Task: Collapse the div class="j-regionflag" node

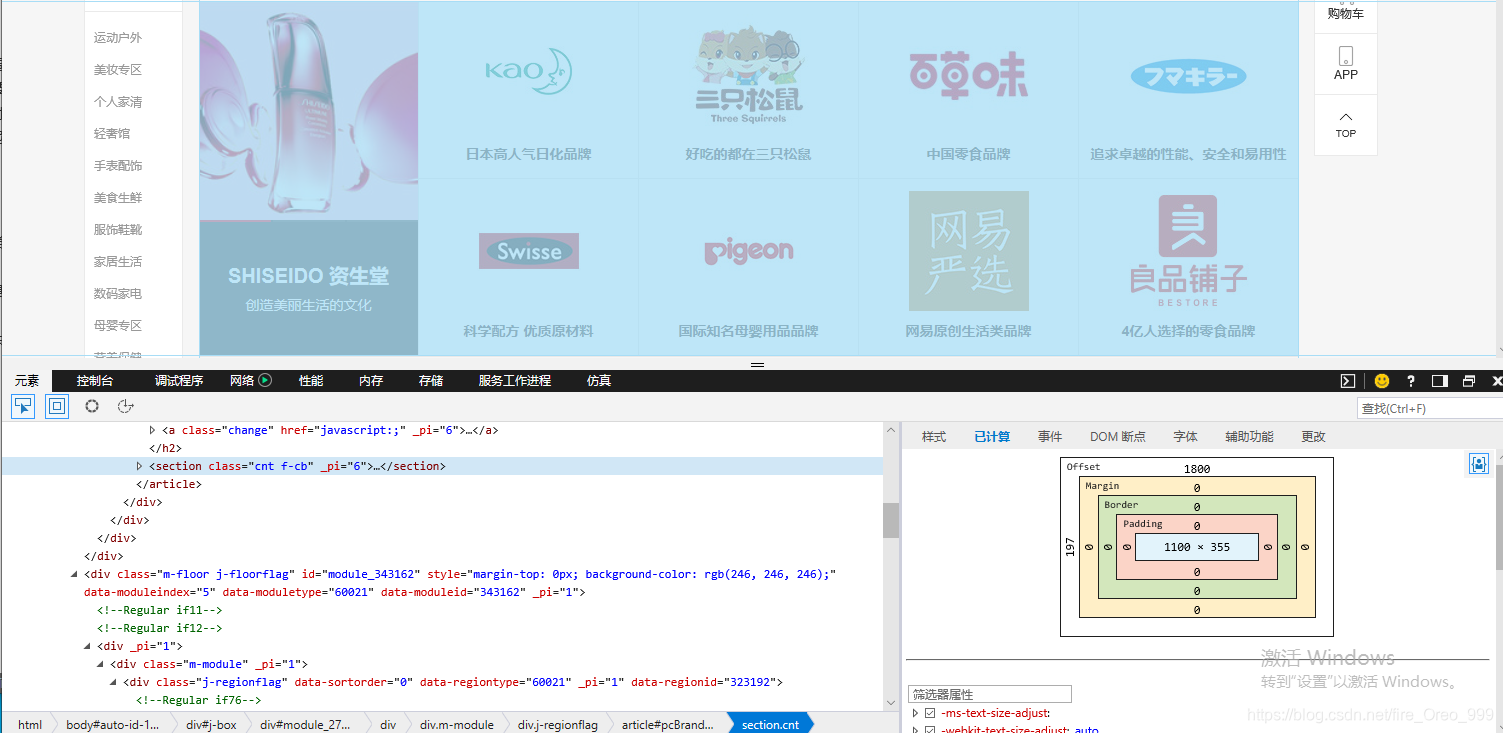Action: [113, 682]
